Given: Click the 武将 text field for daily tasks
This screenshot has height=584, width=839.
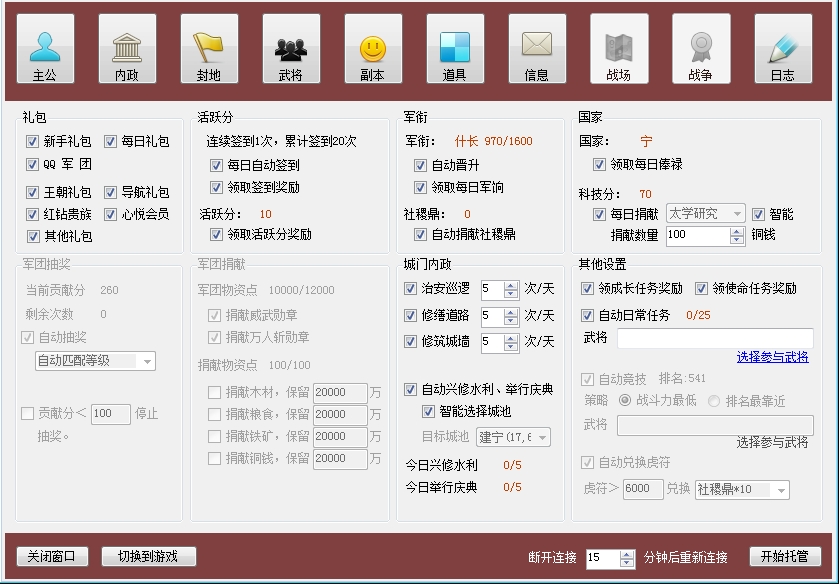Looking at the screenshot, I should pyautogui.click(x=715, y=338).
